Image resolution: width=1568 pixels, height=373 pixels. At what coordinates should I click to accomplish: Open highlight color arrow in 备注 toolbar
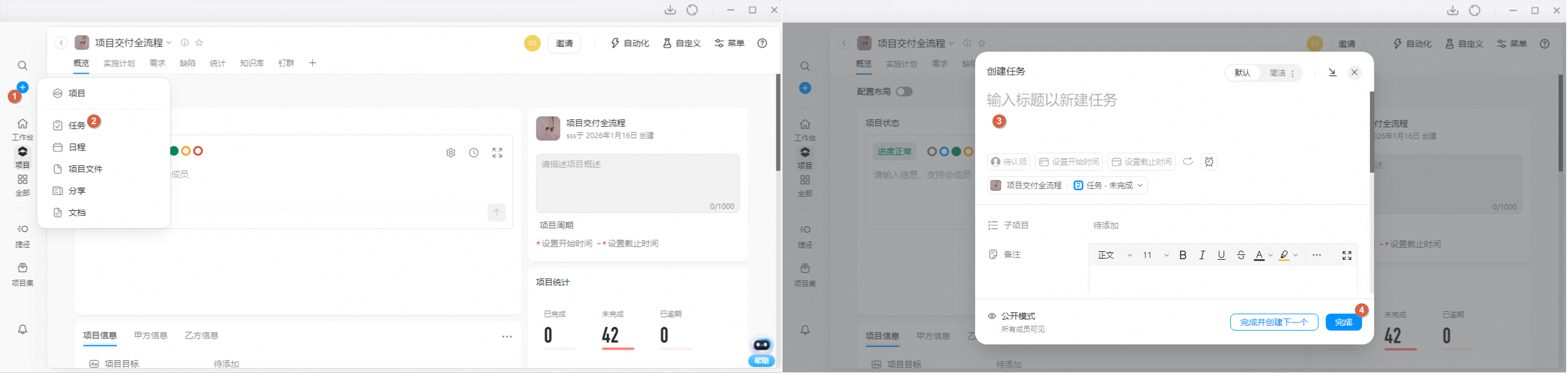(x=1296, y=256)
